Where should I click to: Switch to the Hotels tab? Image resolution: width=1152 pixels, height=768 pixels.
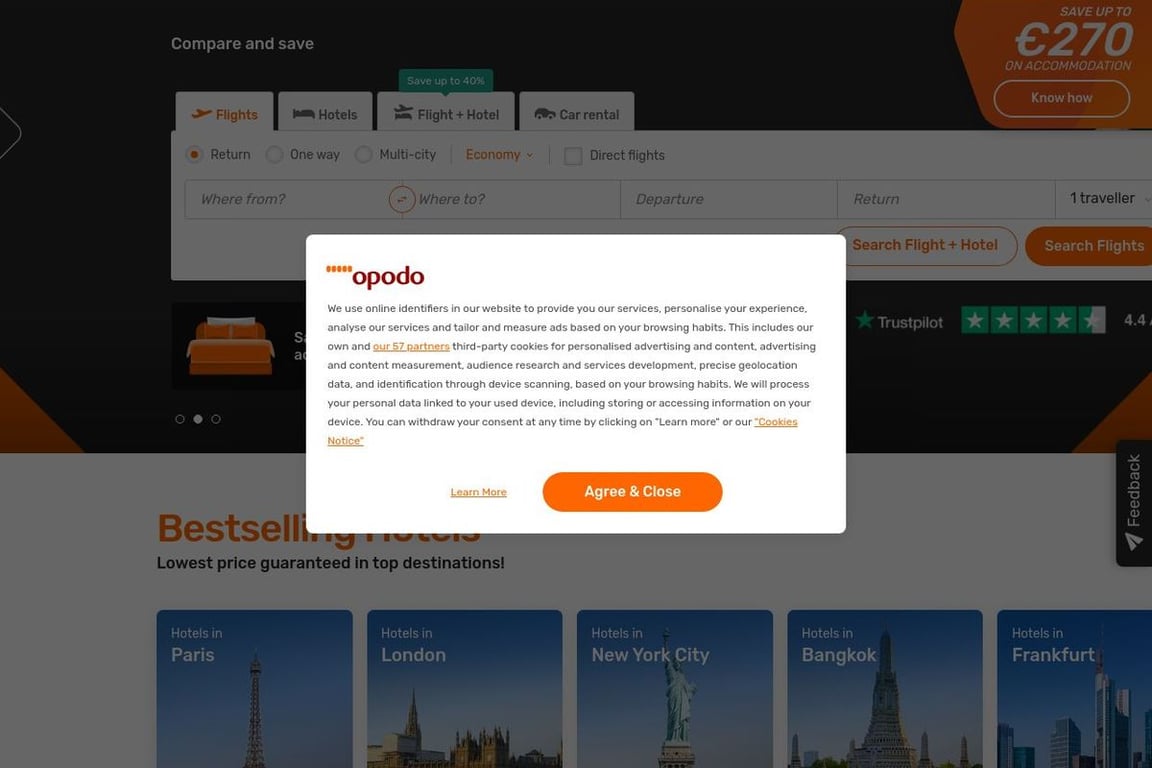point(325,112)
